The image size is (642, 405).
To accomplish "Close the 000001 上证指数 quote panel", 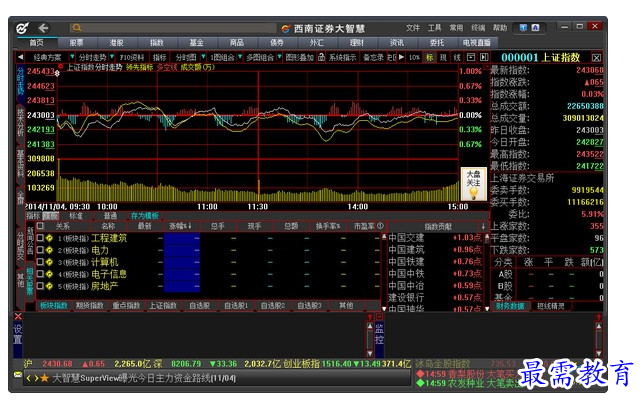I will (x=597, y=58).
